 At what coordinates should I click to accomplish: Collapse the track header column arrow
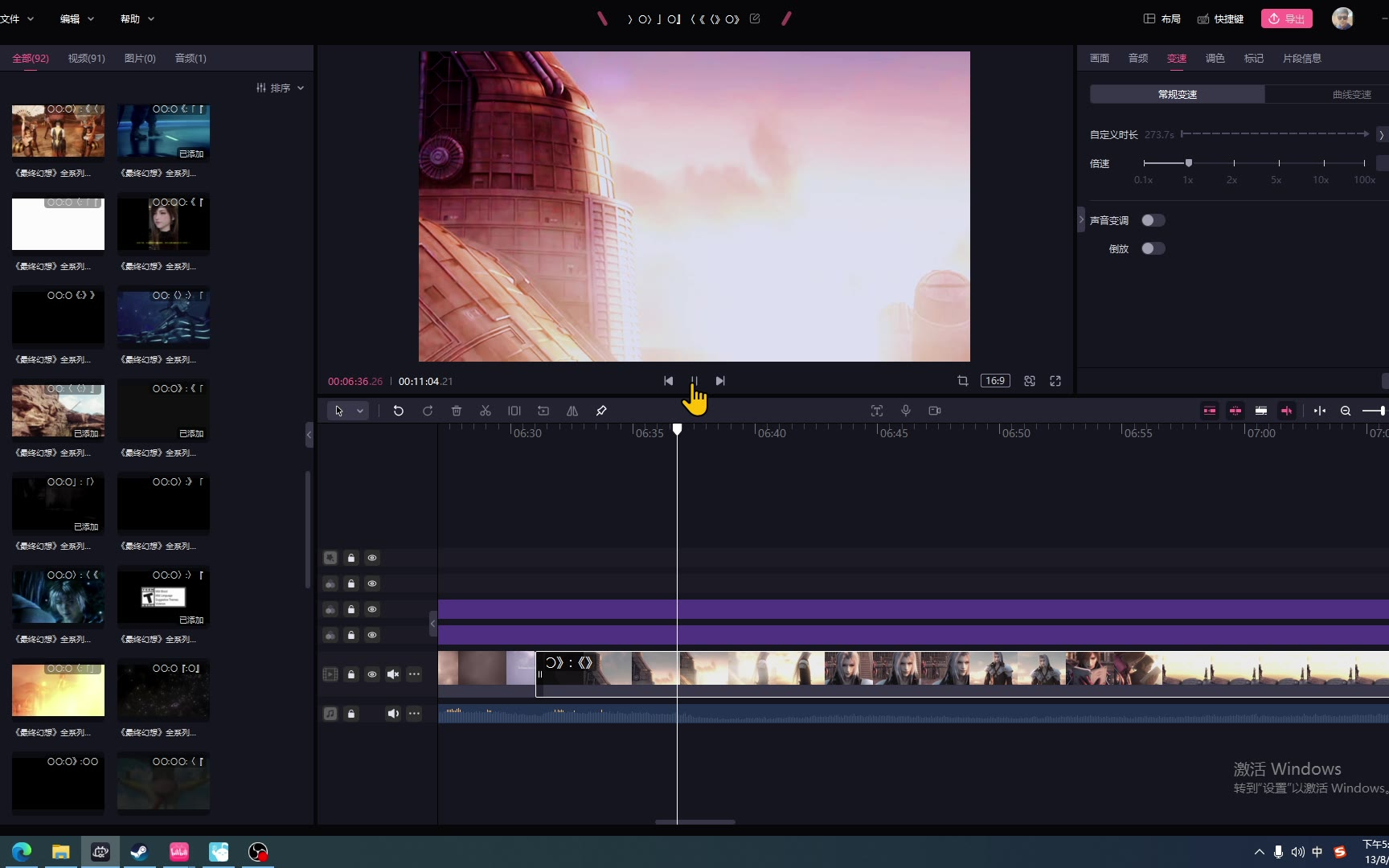click(432, 623)
